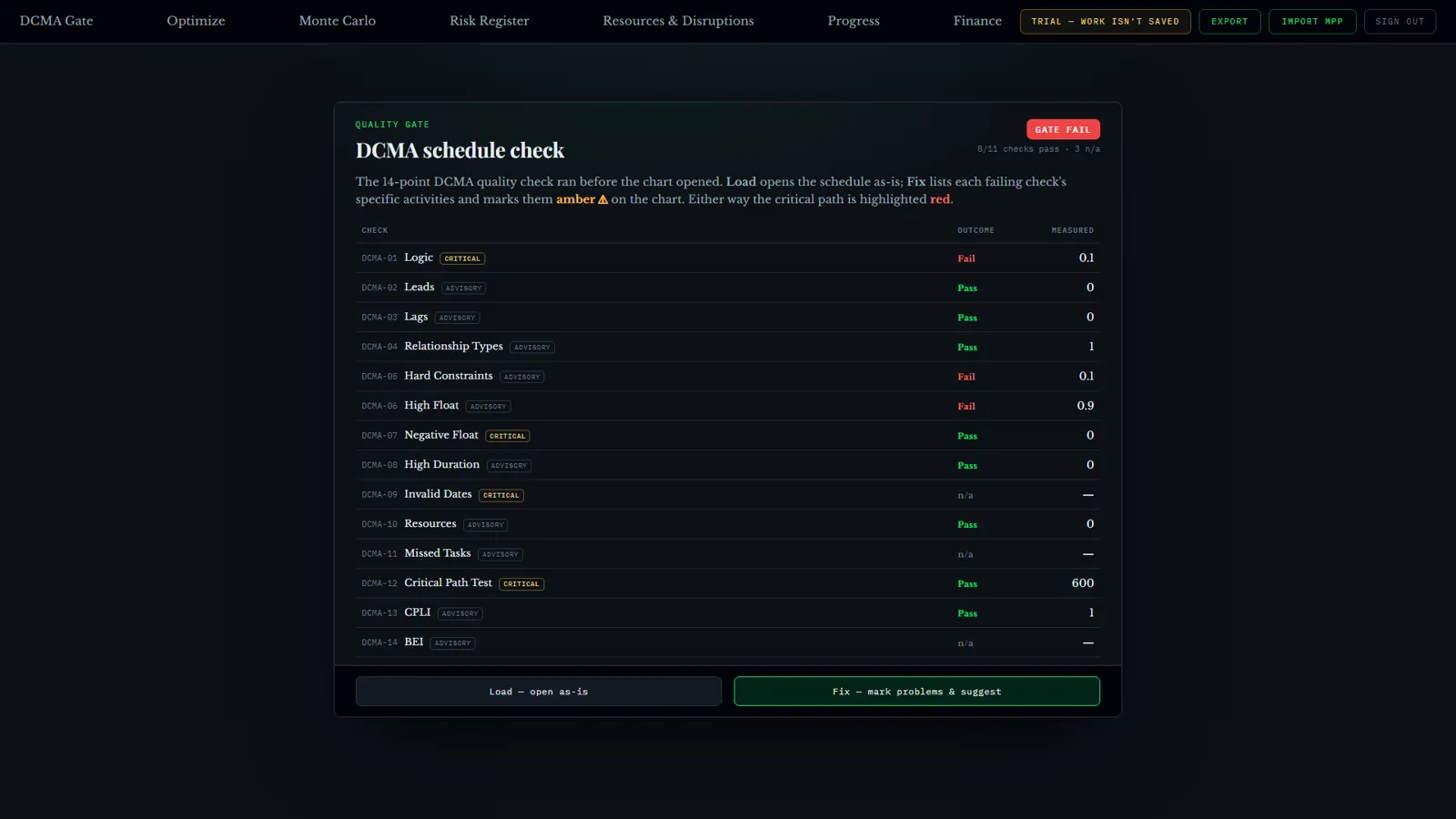Click the Export button
The width and height of the screenshot is (1456, 819).
(1229, 22)
